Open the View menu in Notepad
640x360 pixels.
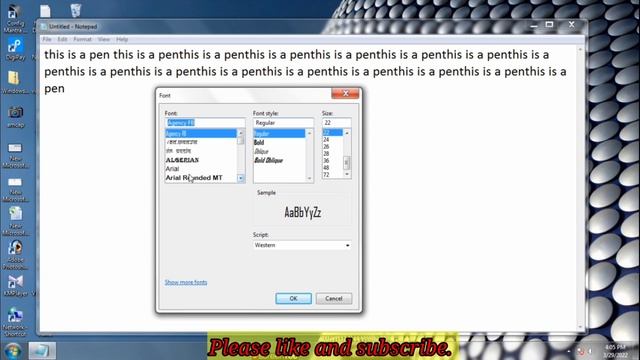pyautogui.click(x=104, y=40)
